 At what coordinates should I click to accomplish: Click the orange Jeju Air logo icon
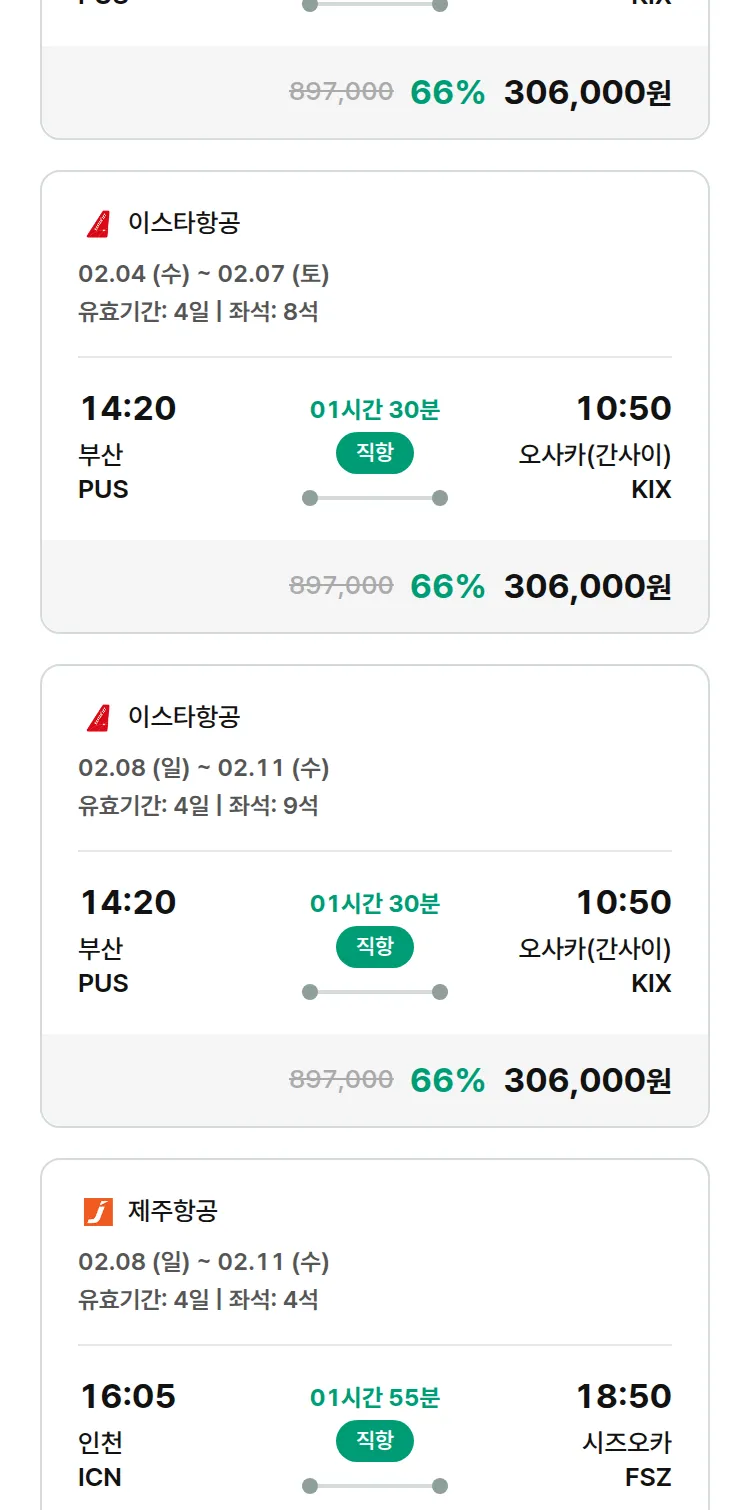pos(98,1211)
